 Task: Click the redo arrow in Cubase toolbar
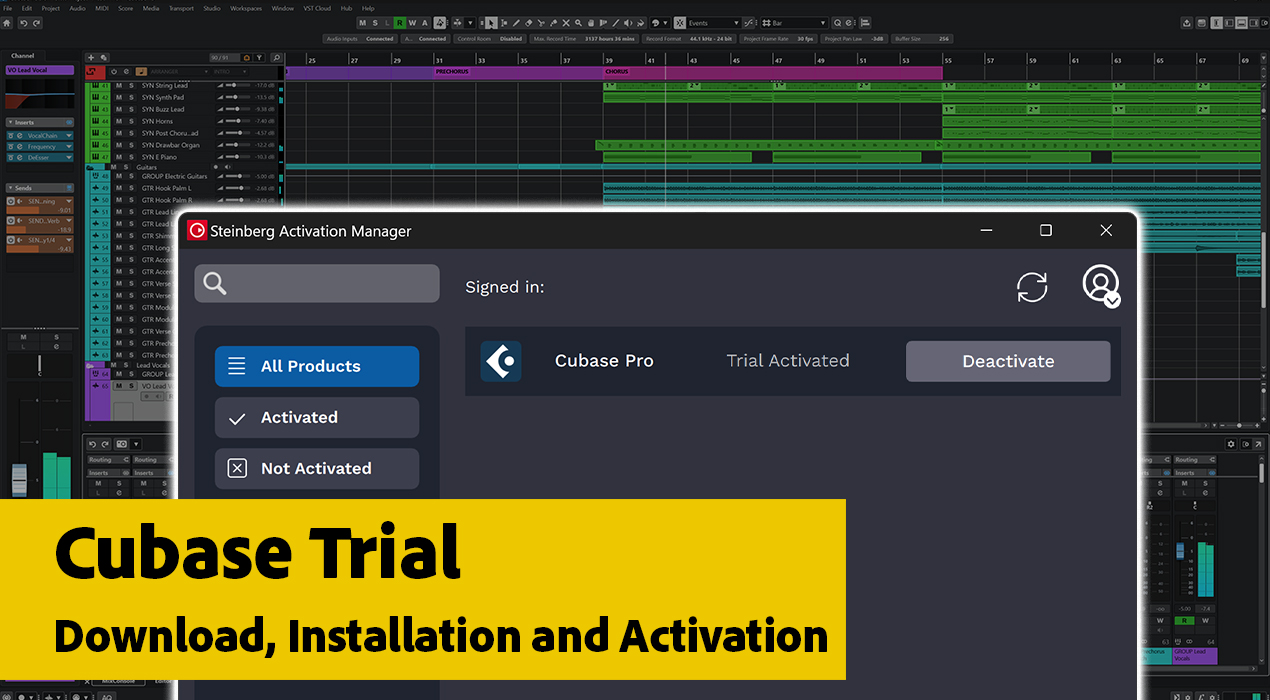tap(37, 23)
